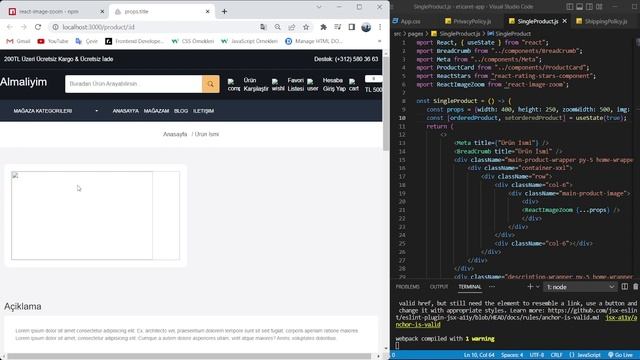640x360 pixels.
Task: Click the translate page icon in address bar
Action: pos(263,27)
